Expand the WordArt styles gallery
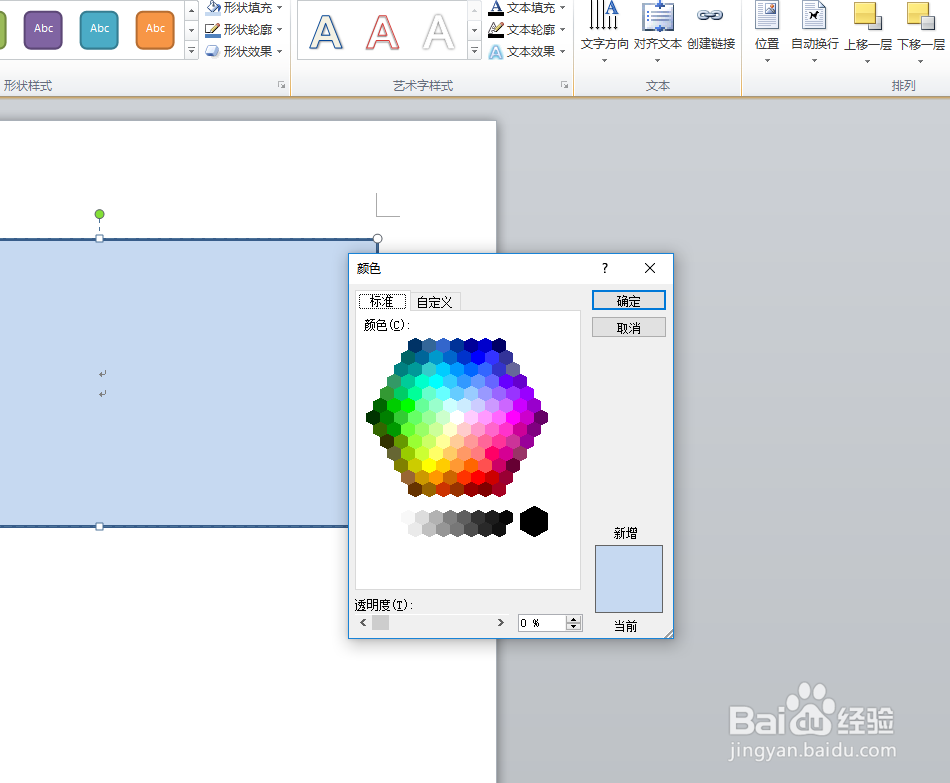Image resolution: width=950 pixels, height=783 pixels. tap(474, 51)
